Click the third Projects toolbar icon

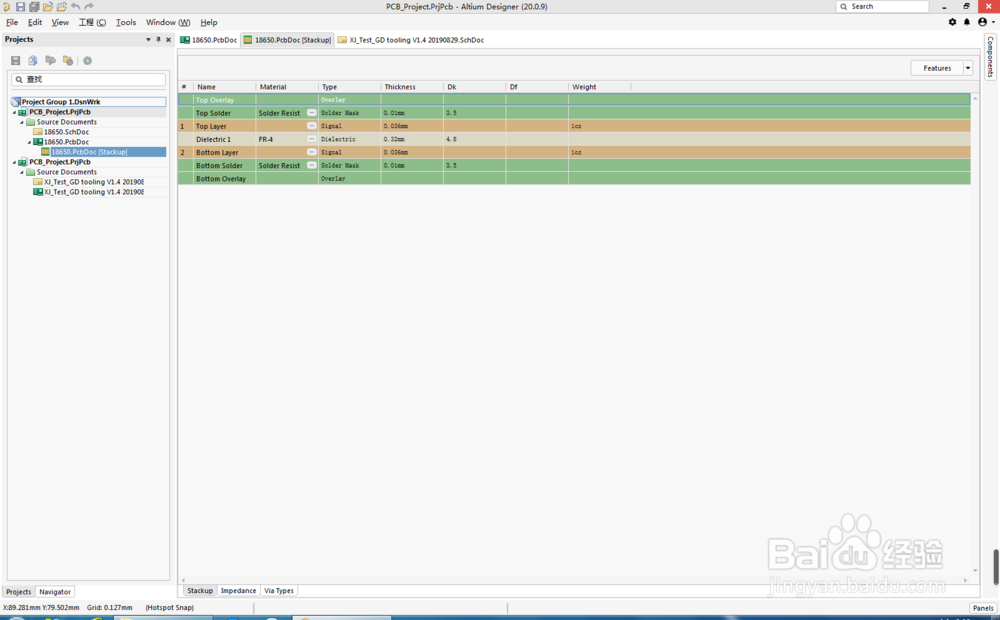(x=50, y=61)
